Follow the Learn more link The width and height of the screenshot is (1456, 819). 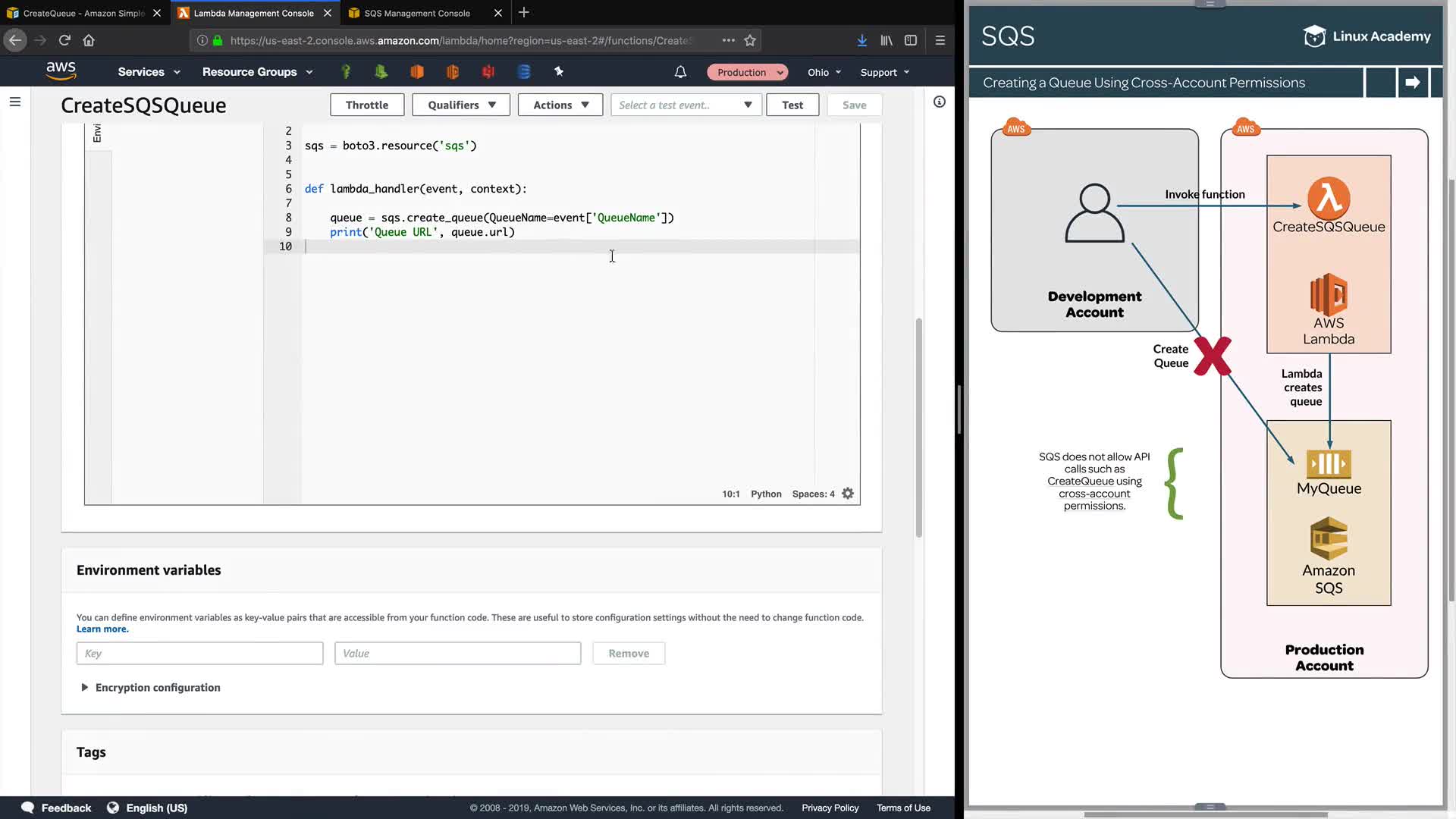pos(102,629)
